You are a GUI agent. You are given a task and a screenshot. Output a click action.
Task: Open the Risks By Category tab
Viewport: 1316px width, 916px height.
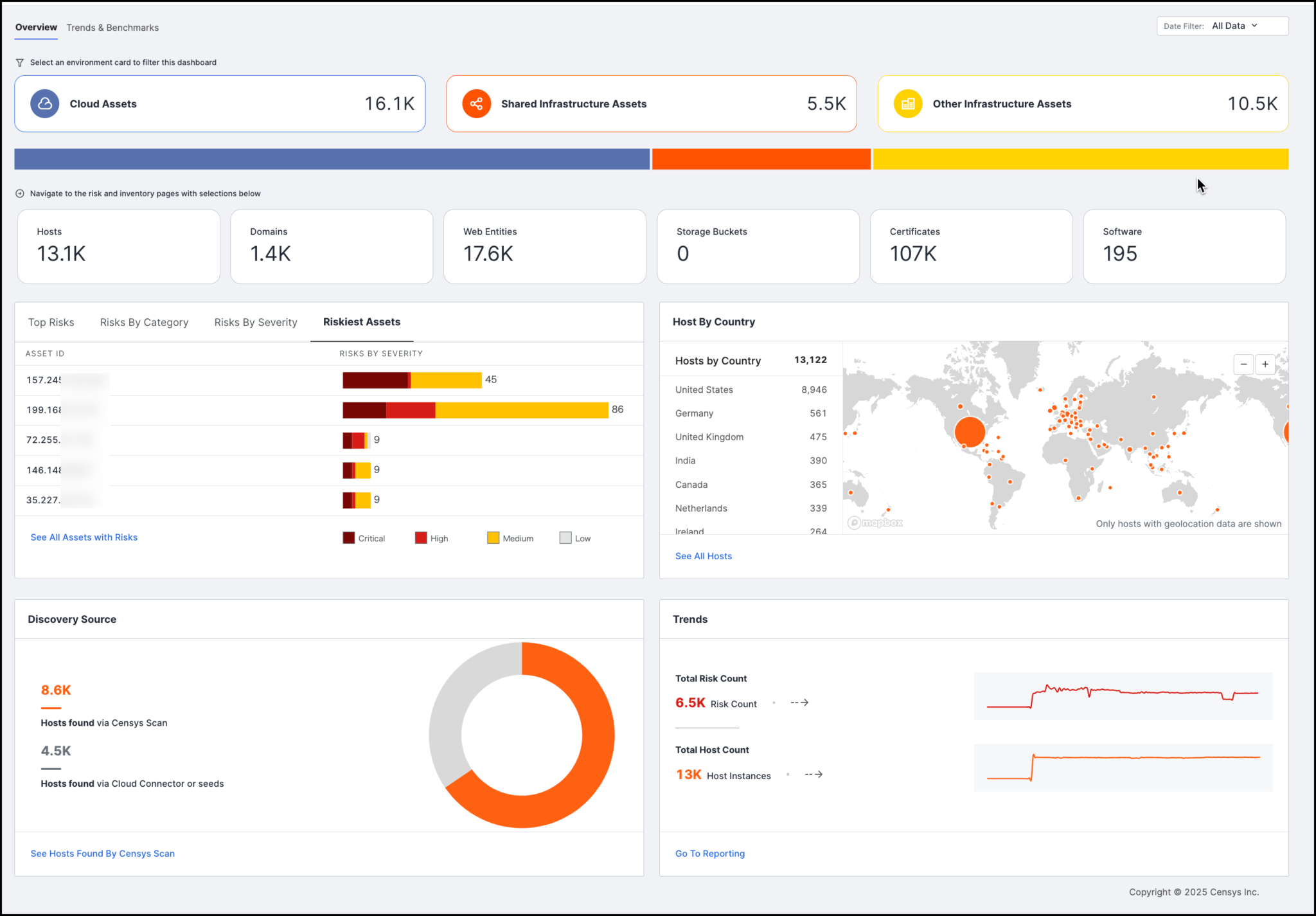point(144,322)
